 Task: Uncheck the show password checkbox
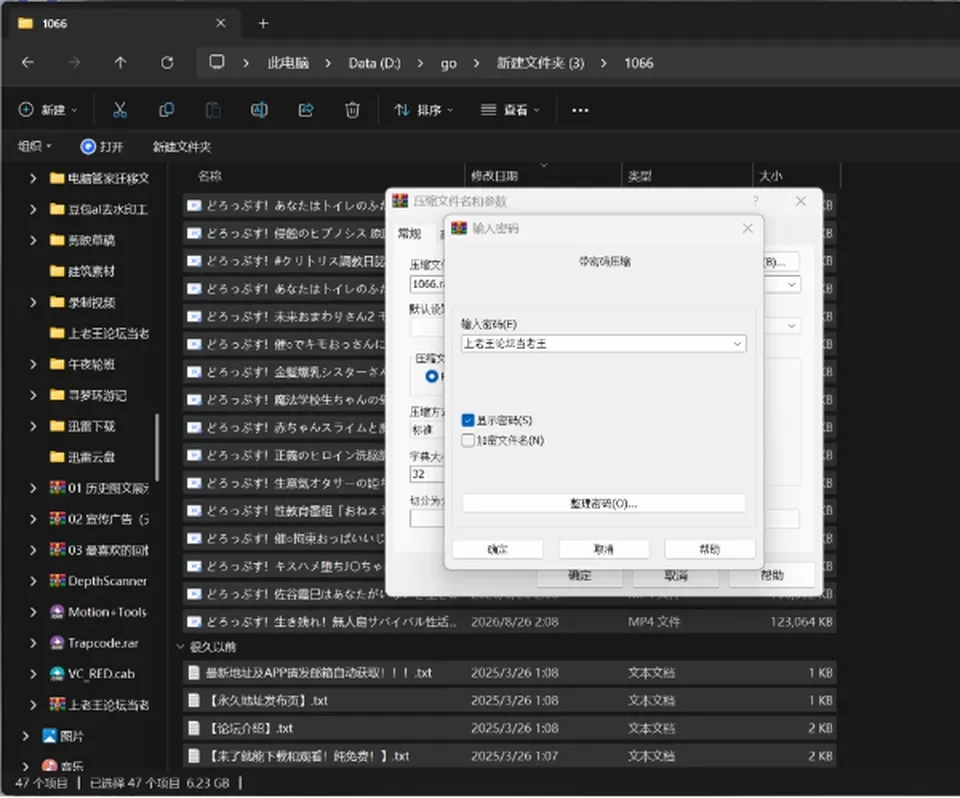point(468,420)
